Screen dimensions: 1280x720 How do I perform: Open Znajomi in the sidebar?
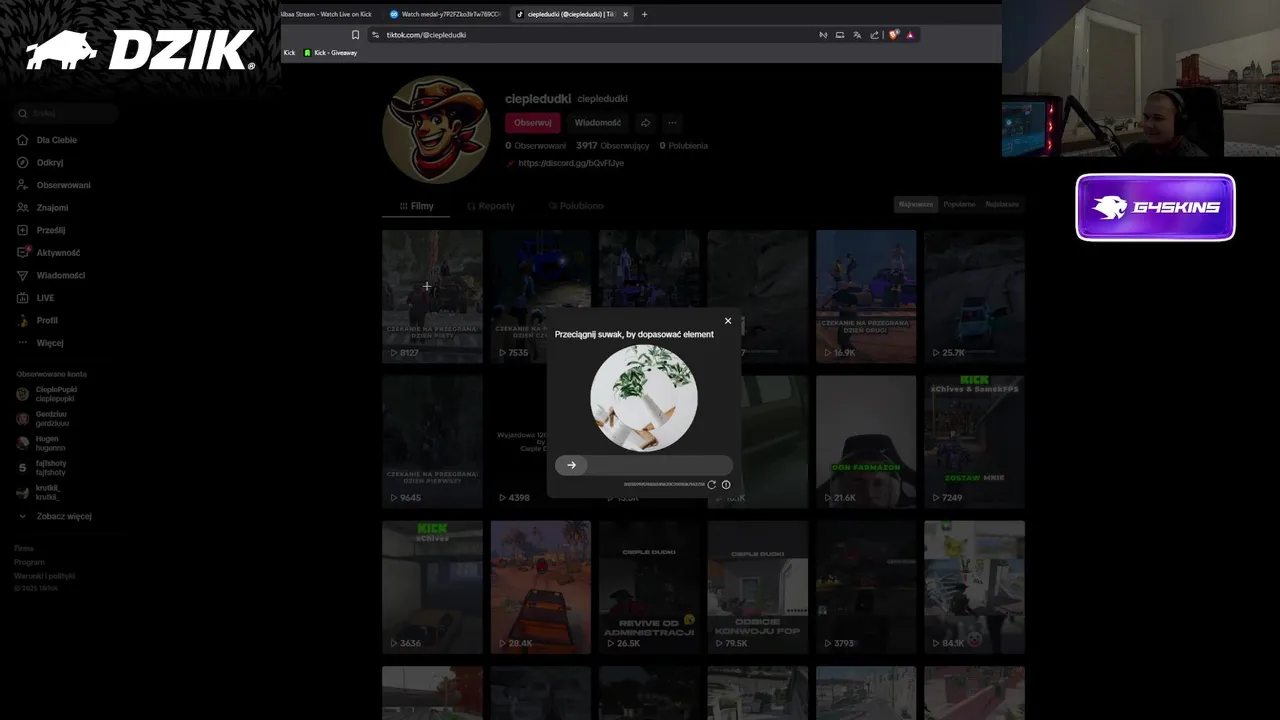click(x=52, y=208)
